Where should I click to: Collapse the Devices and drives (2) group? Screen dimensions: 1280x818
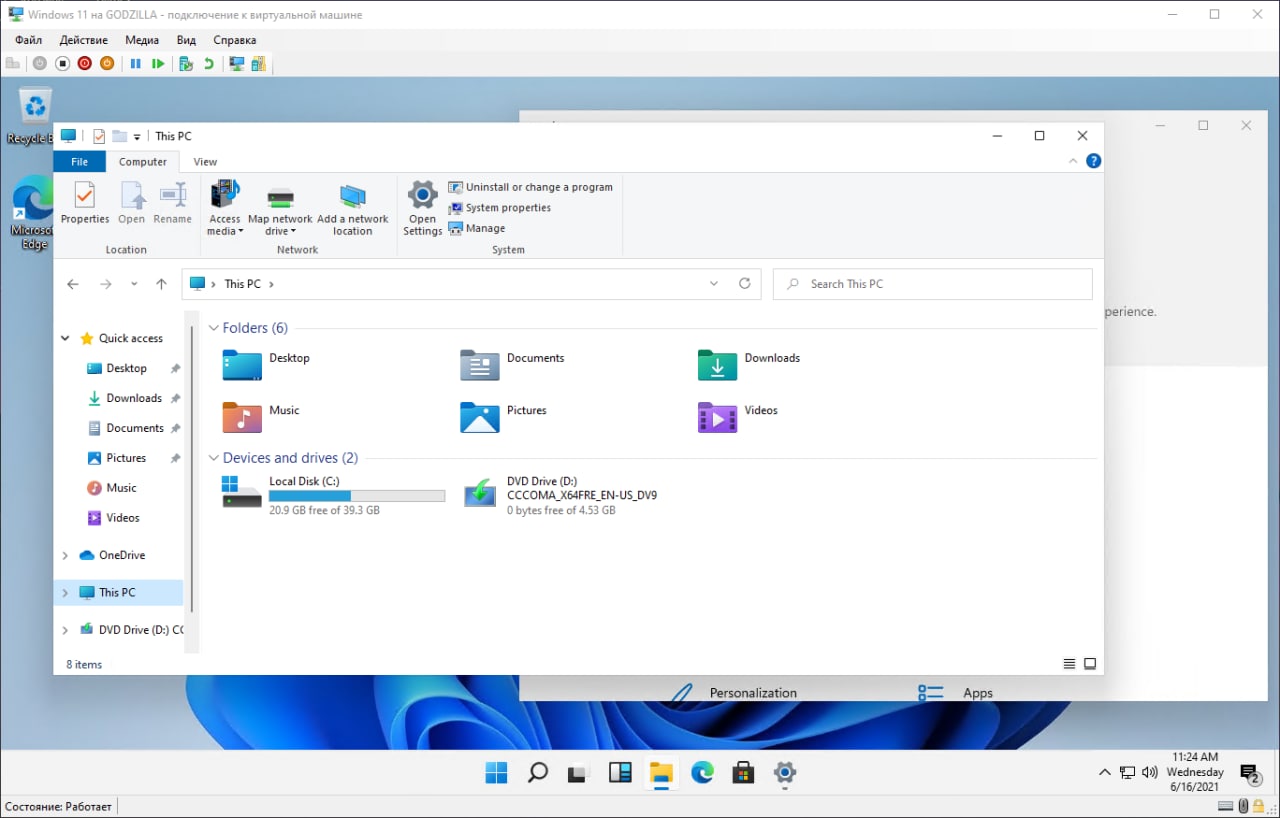tap(213, 458)
